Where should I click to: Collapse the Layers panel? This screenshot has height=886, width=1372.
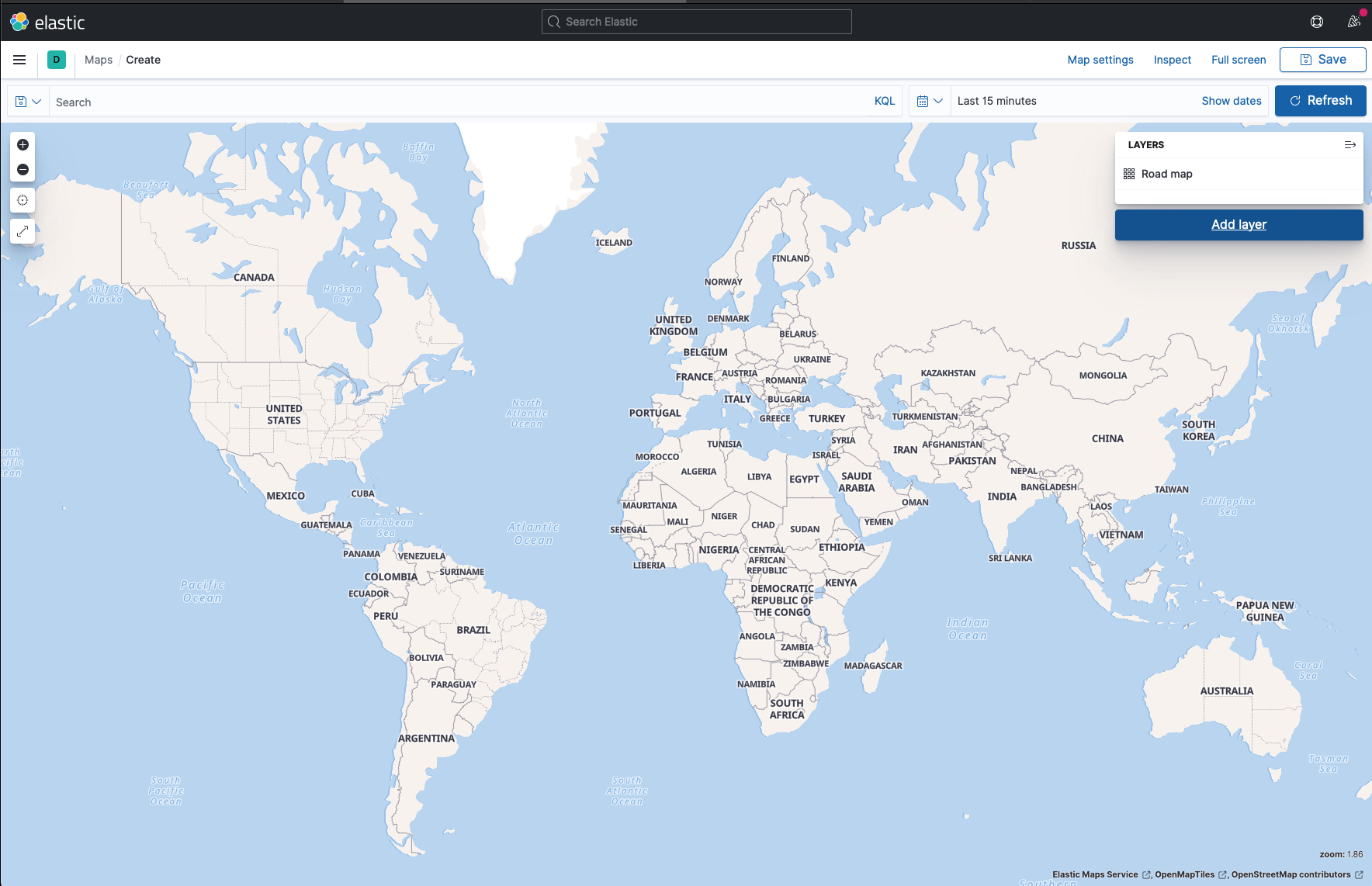tap(1349, 145)
